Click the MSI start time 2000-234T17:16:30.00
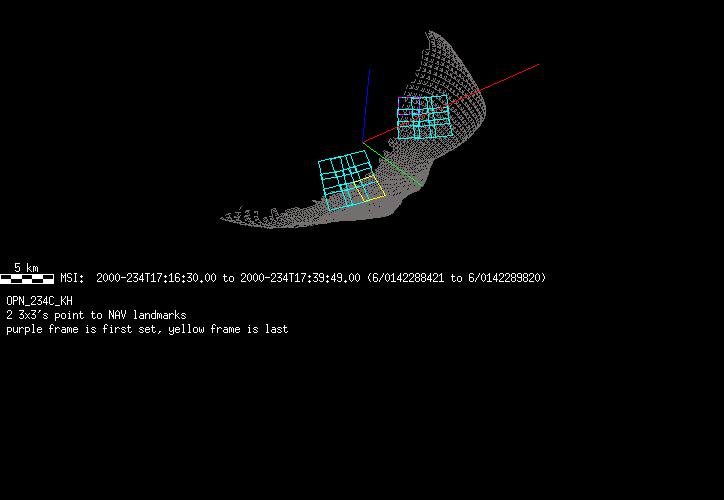Image resolution: width=724 pixels, height=500 pixels. click(156, 278)
